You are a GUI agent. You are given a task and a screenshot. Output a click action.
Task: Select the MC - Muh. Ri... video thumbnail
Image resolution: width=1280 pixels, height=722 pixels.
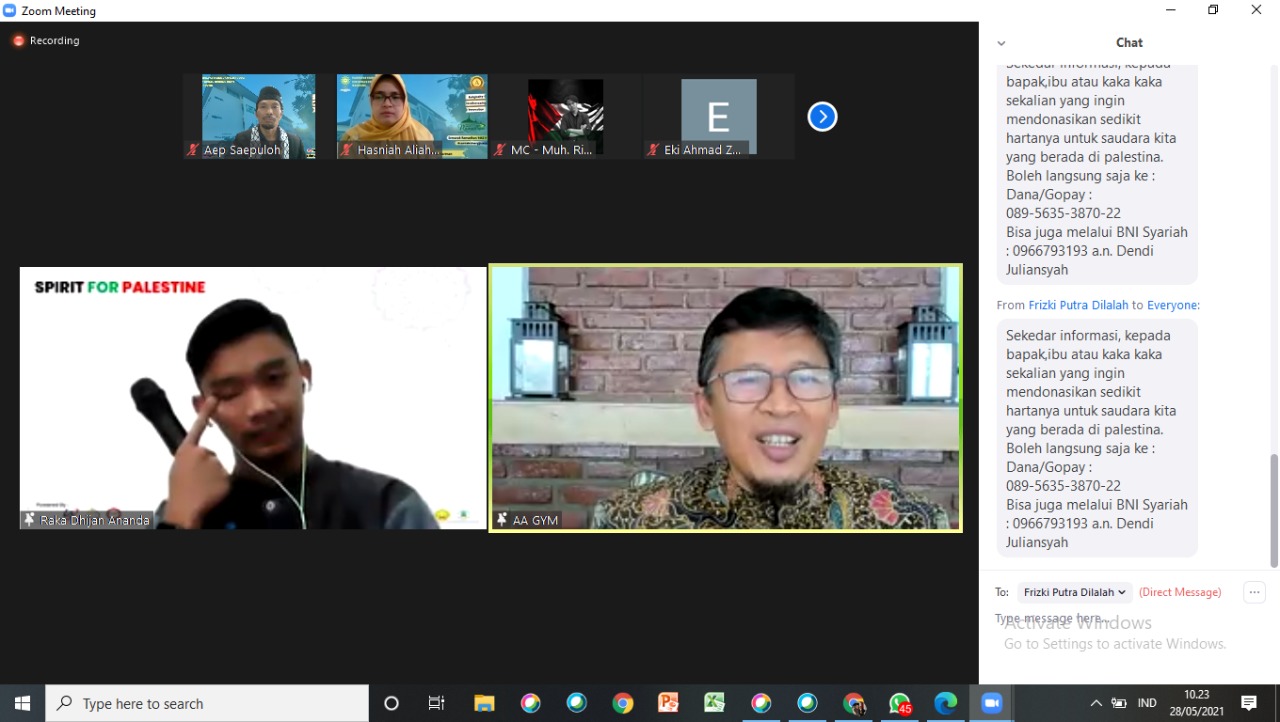pos(565,117)
